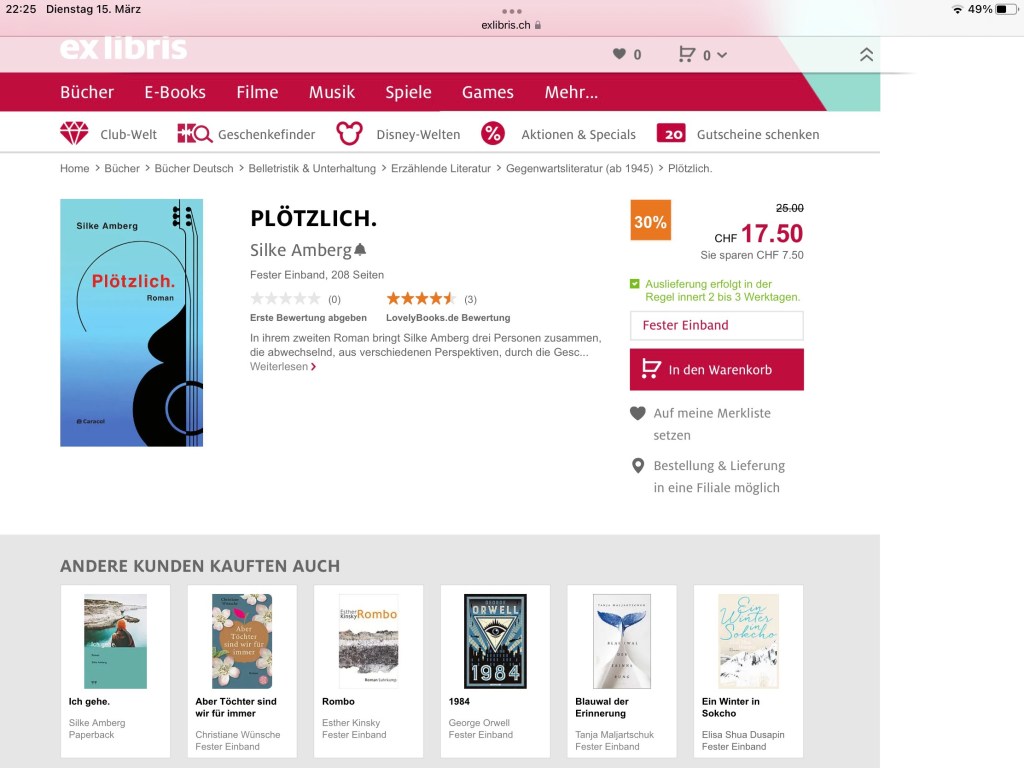Click the bell icon beside Silke Amberg
1024x768 pixels.
[360, 250]
